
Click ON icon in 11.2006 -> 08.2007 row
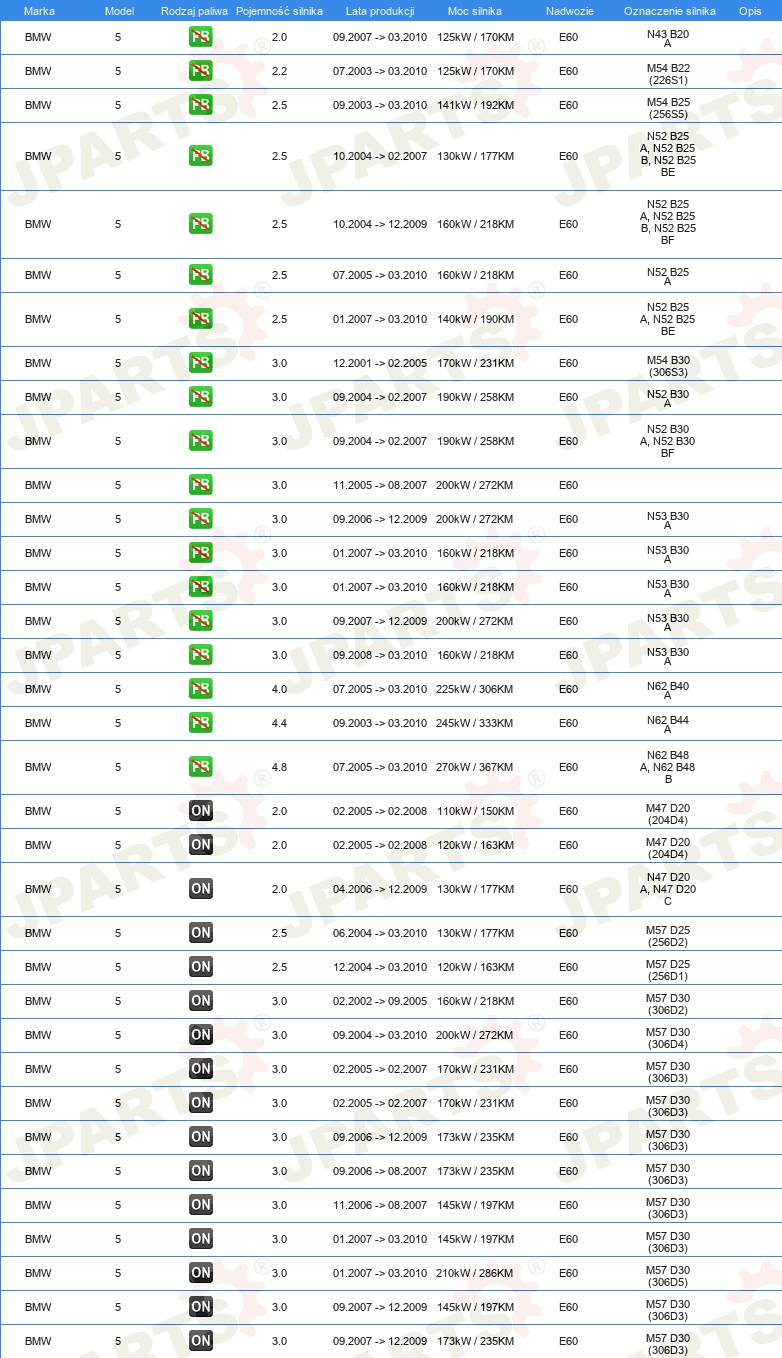(x=201, y=1205)
